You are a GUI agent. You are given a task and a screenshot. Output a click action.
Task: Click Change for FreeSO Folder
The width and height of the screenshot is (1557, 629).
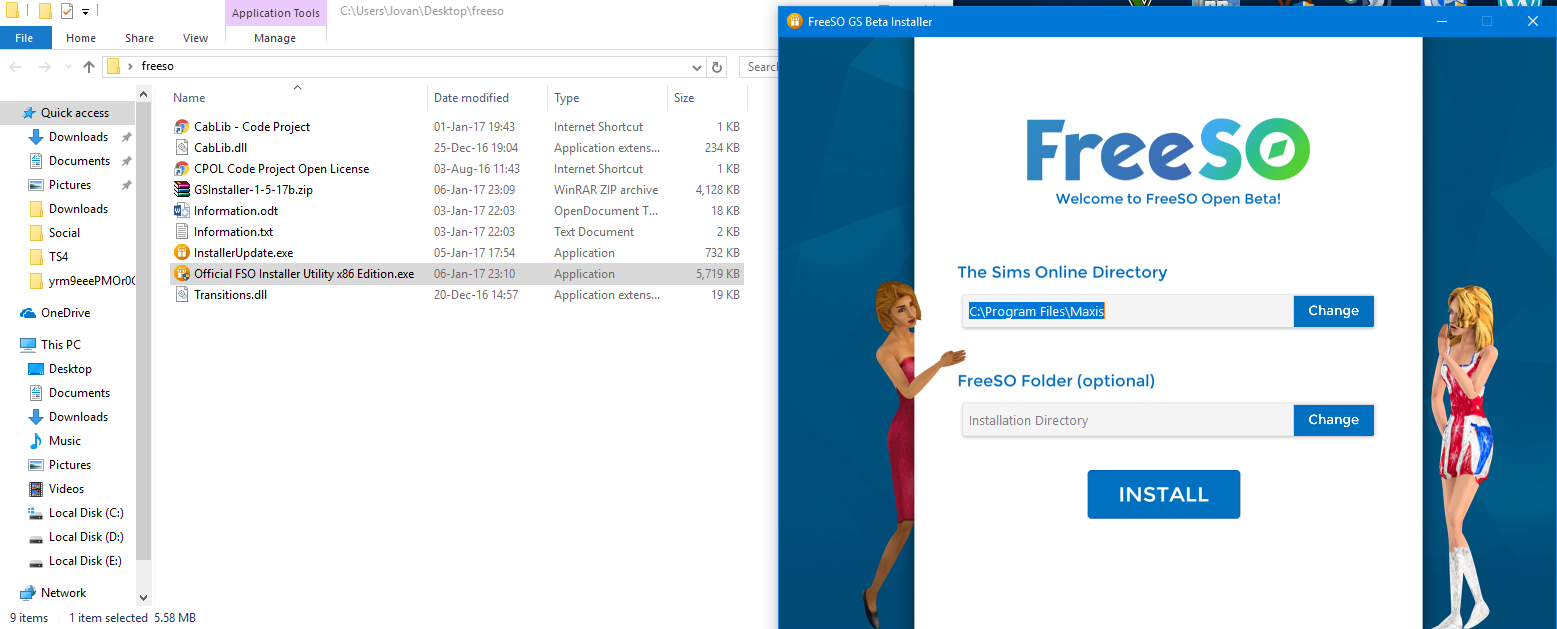pos(1333,420)
